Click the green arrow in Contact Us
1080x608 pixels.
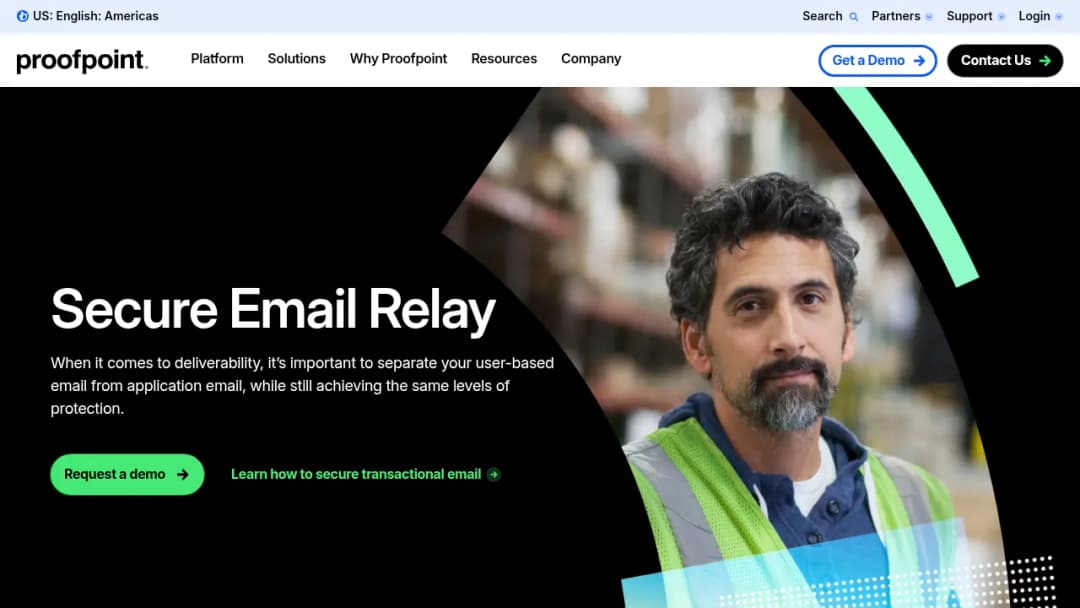(x=1045, y=61)
